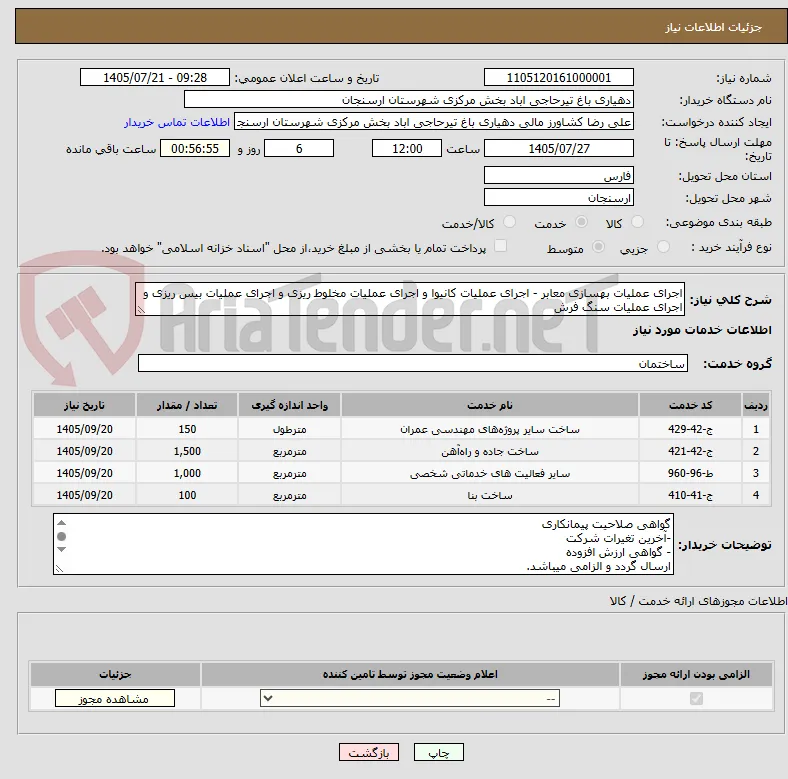Click service code ج-41-410

tap(691, 496)
